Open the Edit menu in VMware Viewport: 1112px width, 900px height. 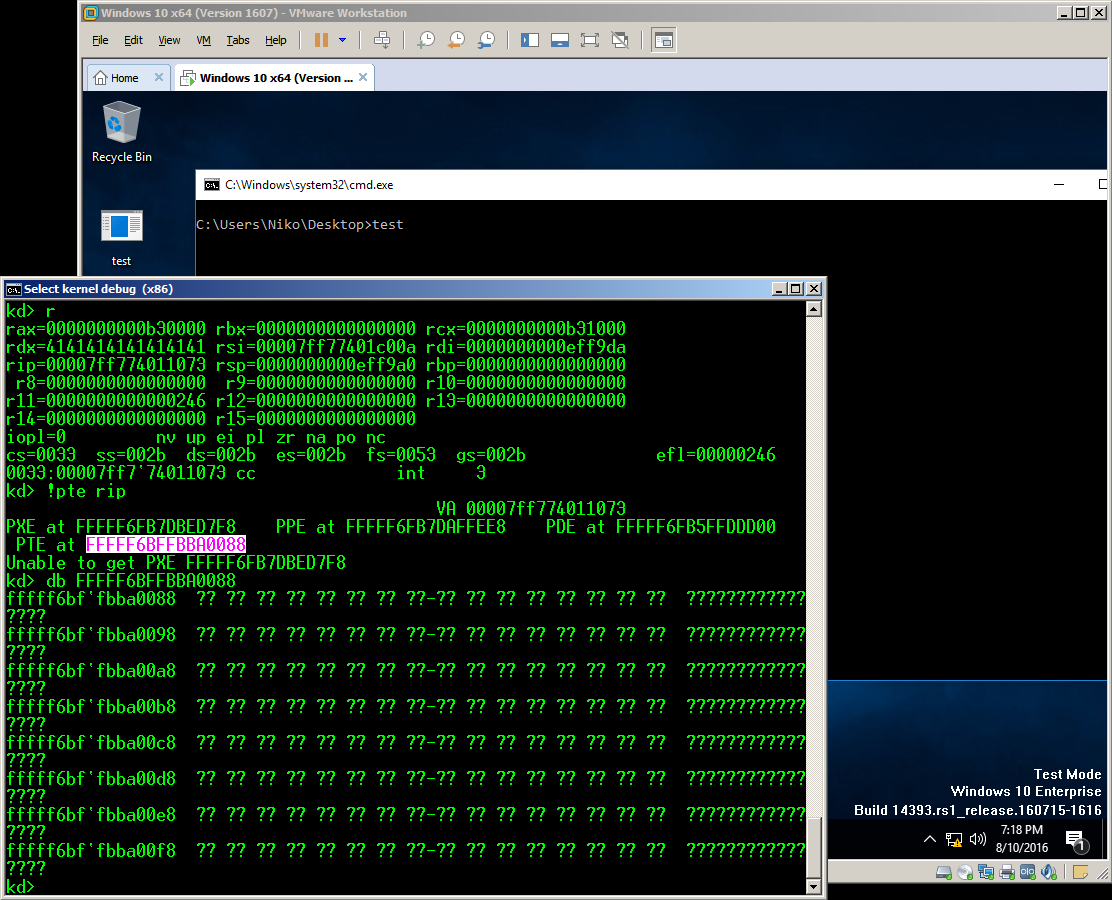point(133,40)
